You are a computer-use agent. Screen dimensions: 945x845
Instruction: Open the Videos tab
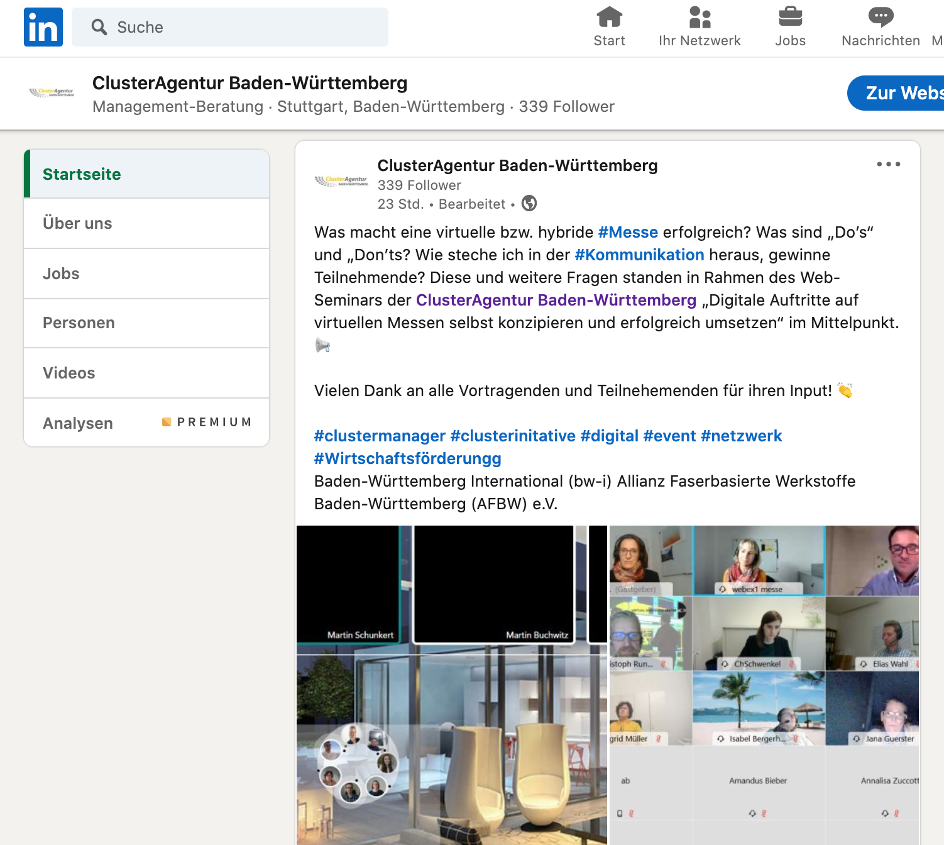tap(146, 373)
